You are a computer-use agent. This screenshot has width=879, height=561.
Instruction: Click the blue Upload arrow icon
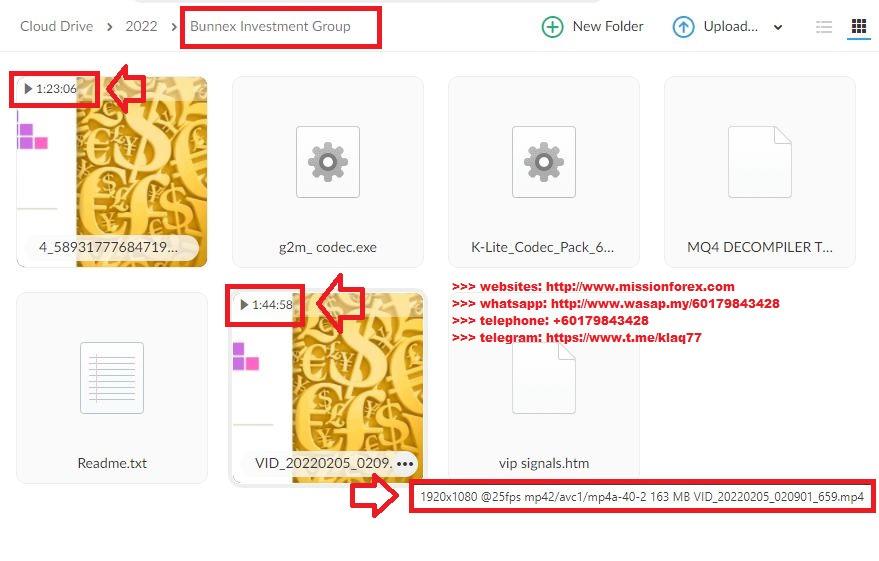(x=683, y=27)
